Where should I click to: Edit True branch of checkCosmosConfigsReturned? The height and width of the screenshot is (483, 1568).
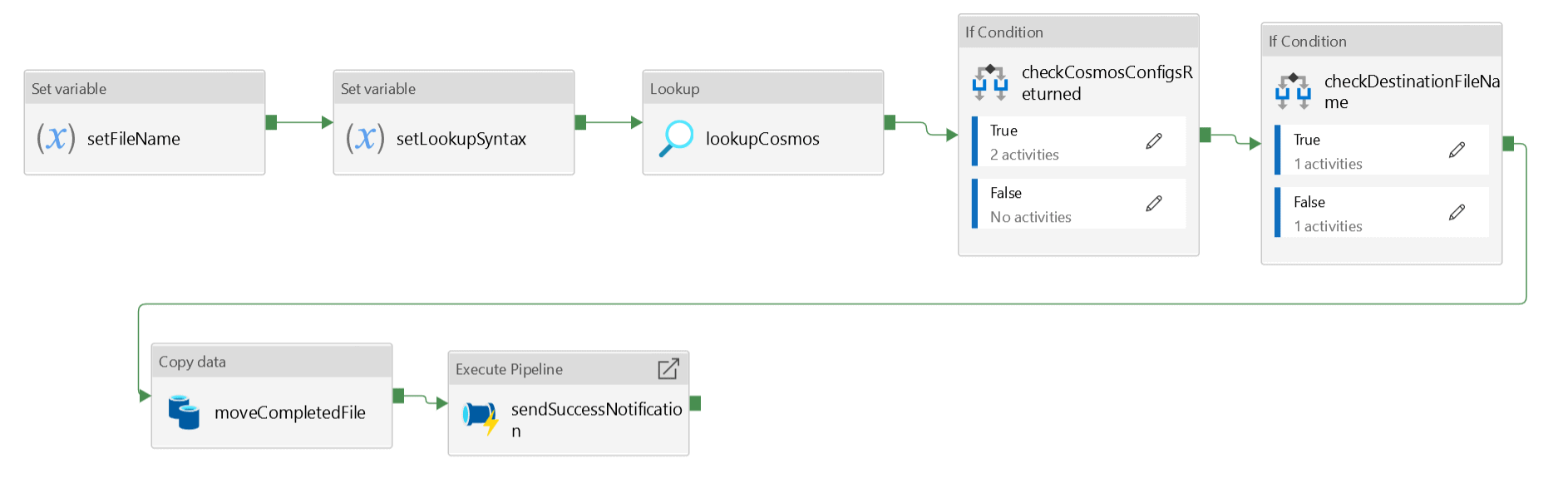point(1154,141)
